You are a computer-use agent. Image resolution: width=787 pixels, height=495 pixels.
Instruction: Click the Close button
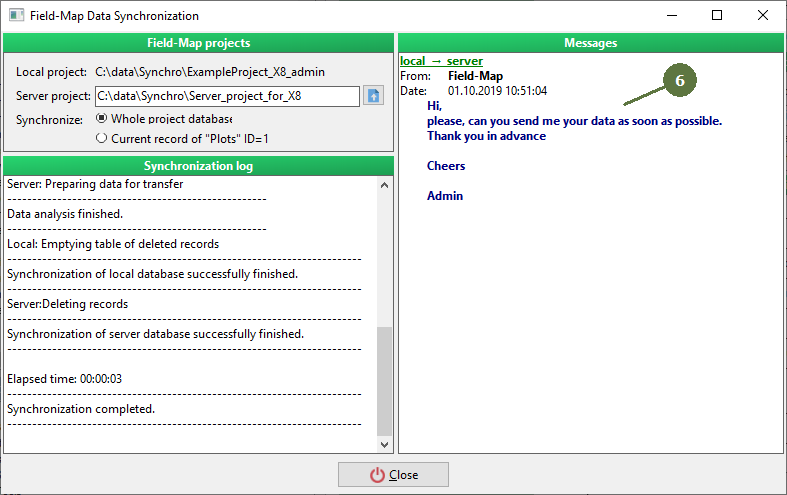[x=394, y=474]
